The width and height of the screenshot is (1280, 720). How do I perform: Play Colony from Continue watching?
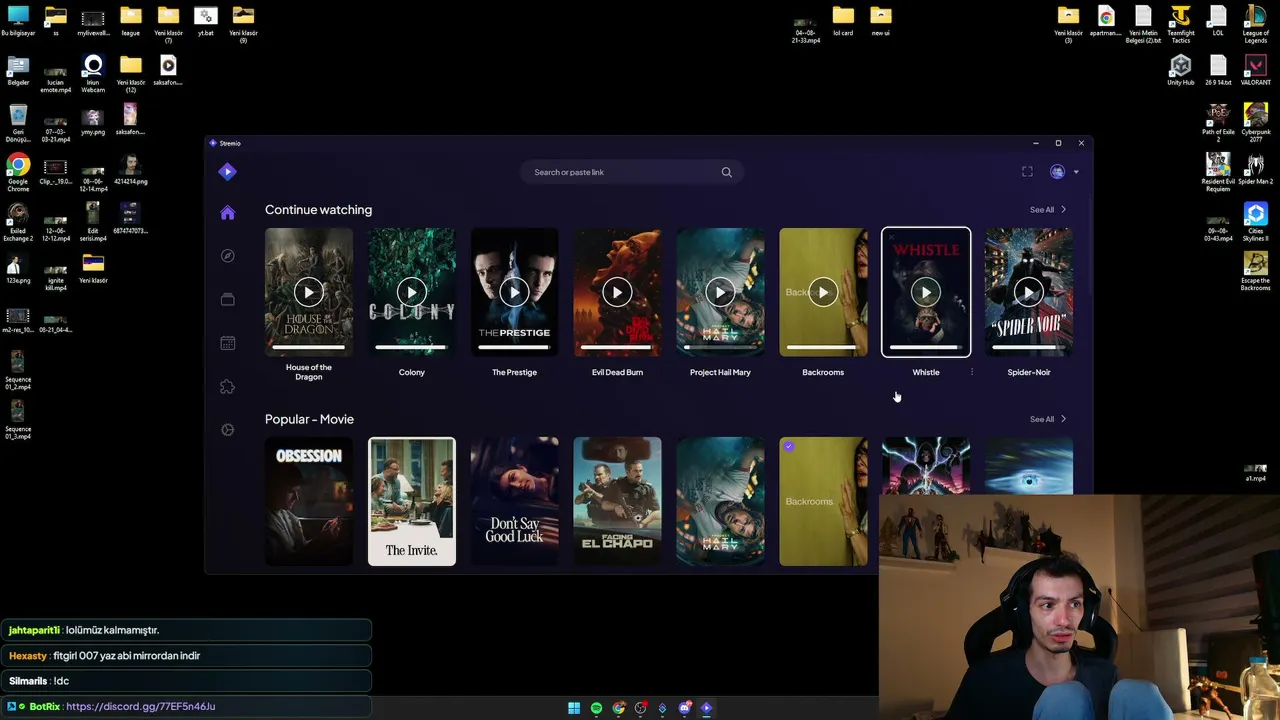[x=412, y=292]
